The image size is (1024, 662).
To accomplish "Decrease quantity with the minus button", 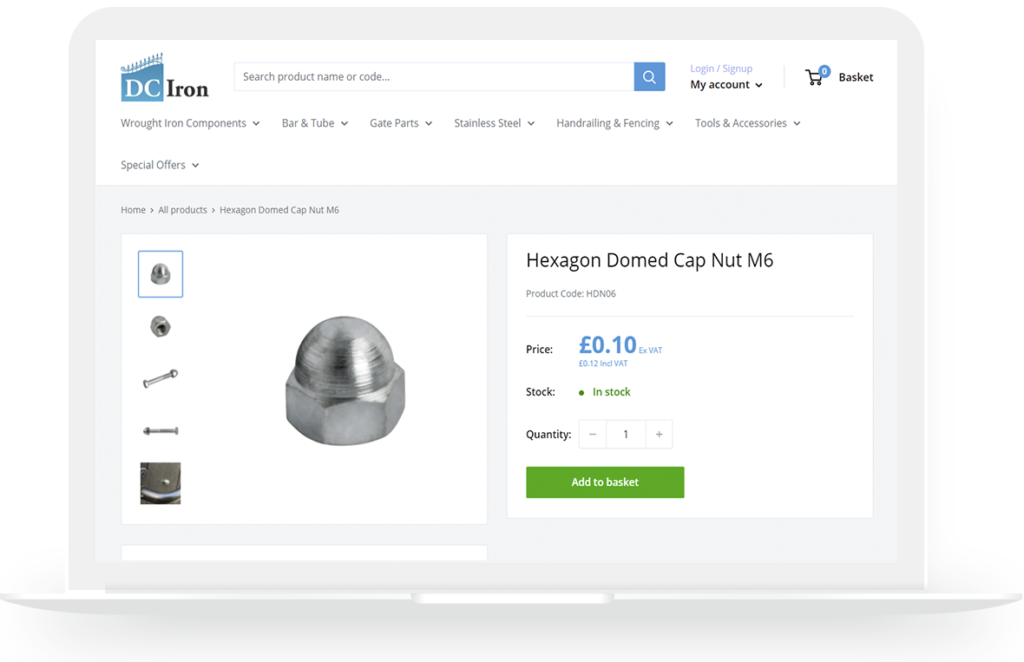I will [592, 434].
